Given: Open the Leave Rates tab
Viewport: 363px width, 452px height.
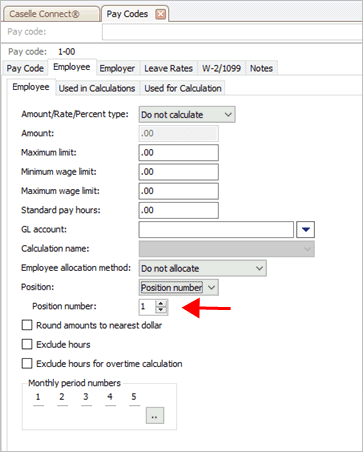Looking at the screenshot, I should (168, 68).
